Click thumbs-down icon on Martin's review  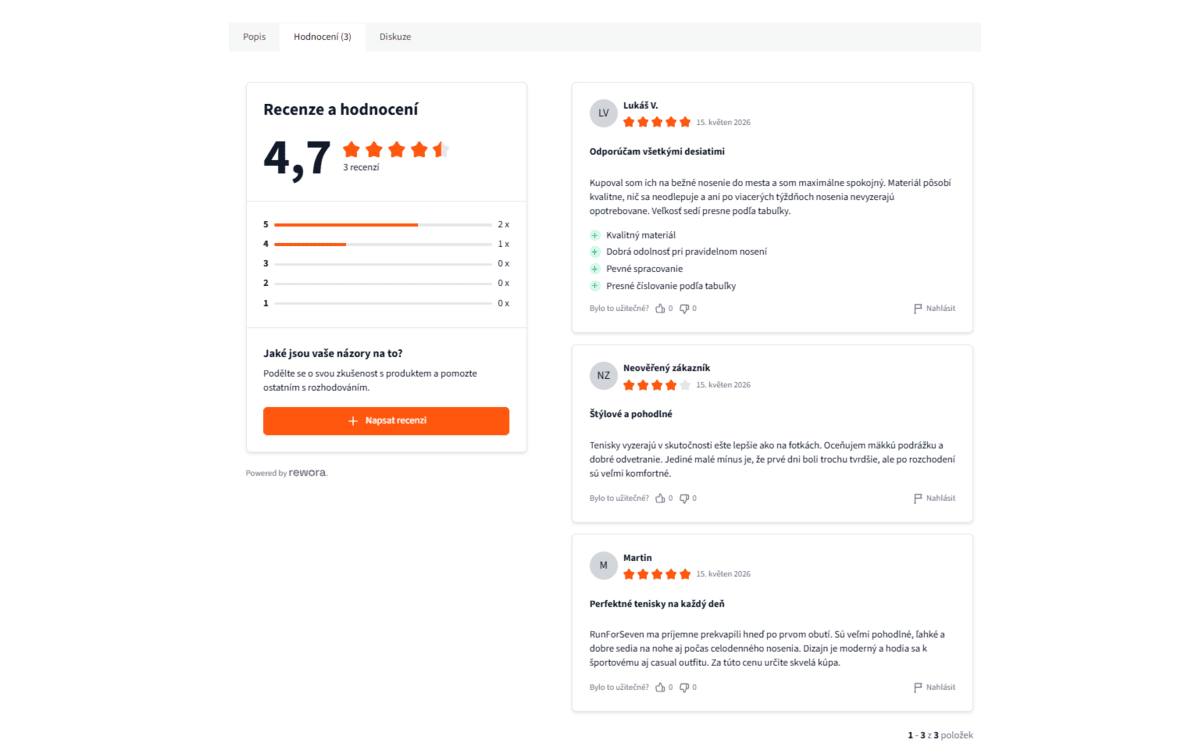point(684,688)
